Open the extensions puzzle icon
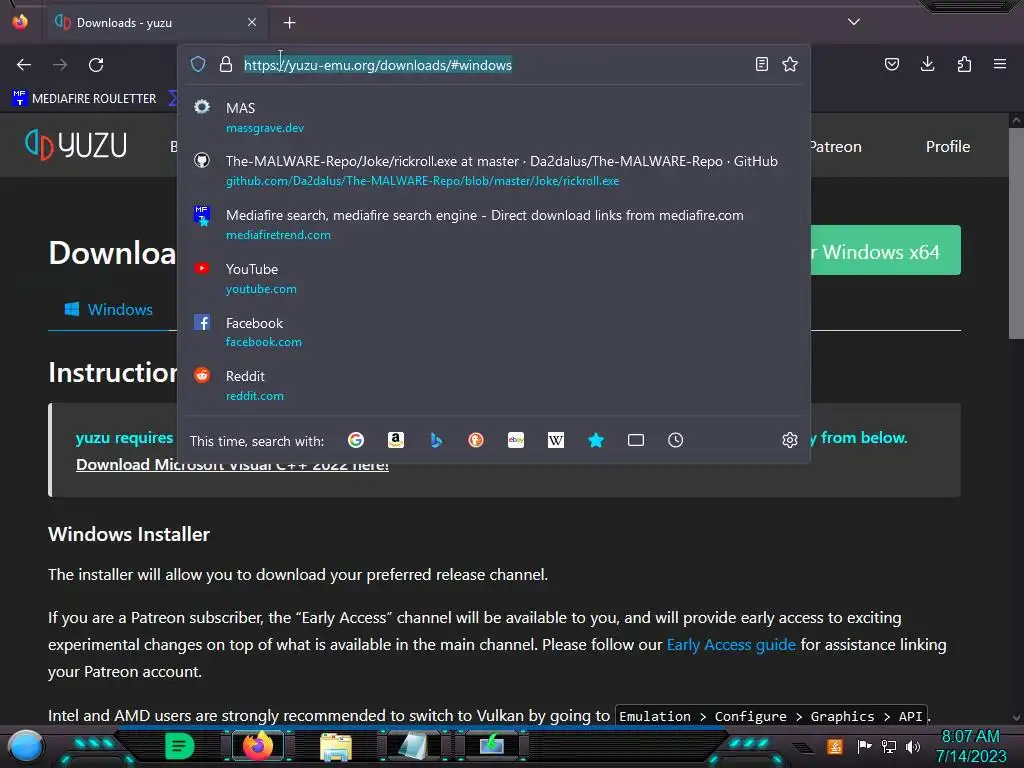This screenshot has height=768, width=1024. 964,64
